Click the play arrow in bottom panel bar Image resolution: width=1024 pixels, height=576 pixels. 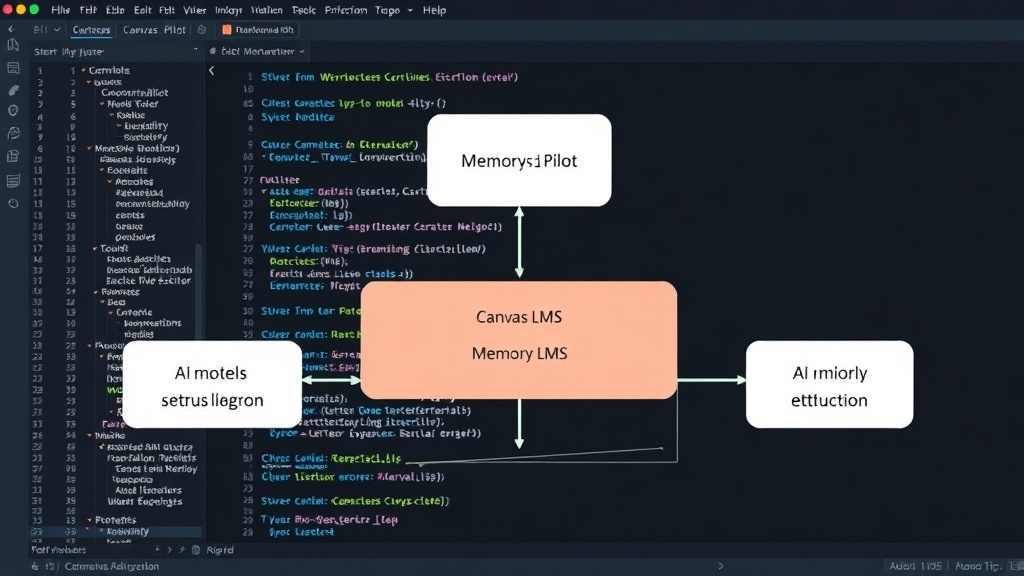157,550
